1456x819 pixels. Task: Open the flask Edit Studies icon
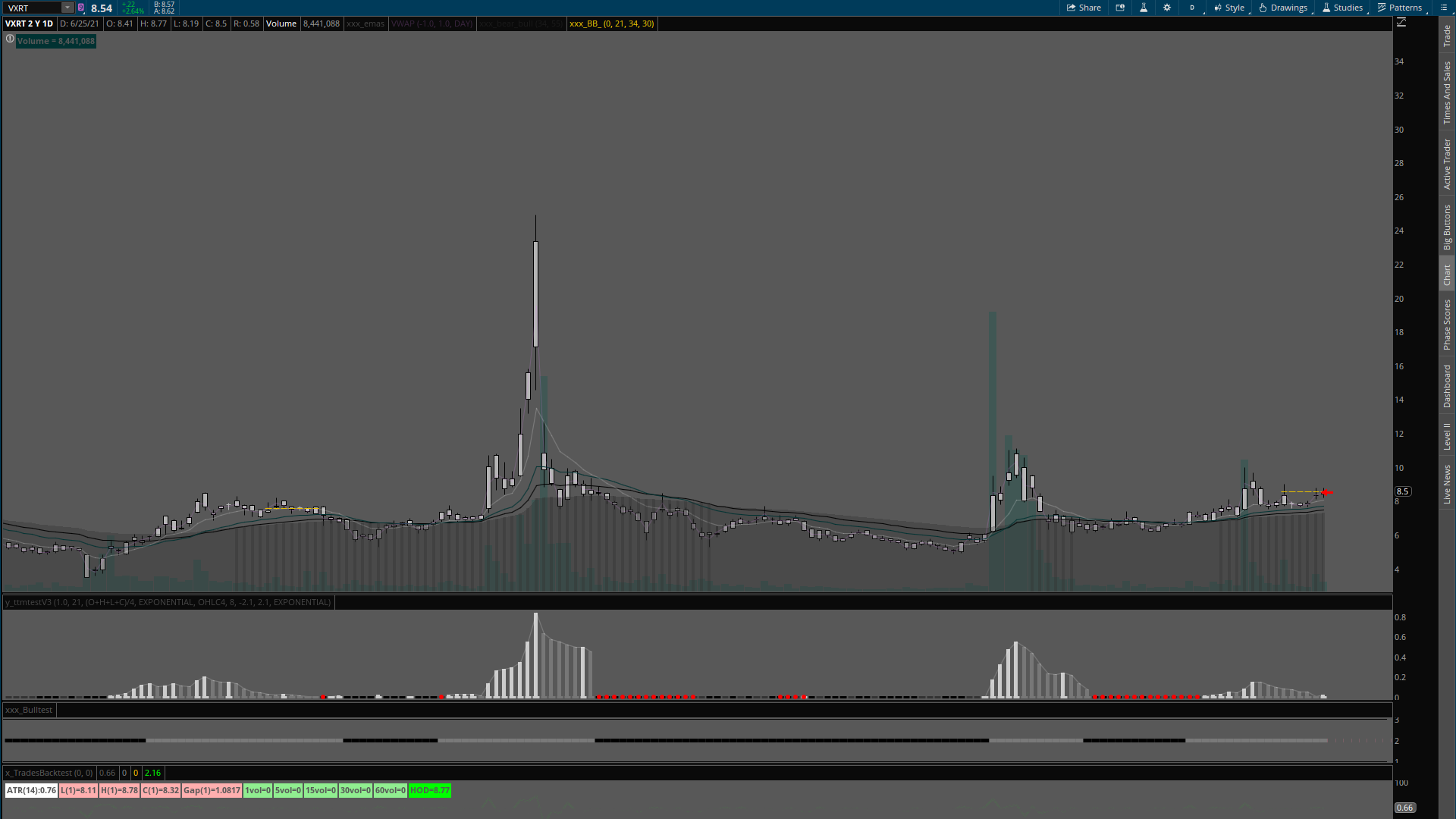click(x=1144, y=8)
